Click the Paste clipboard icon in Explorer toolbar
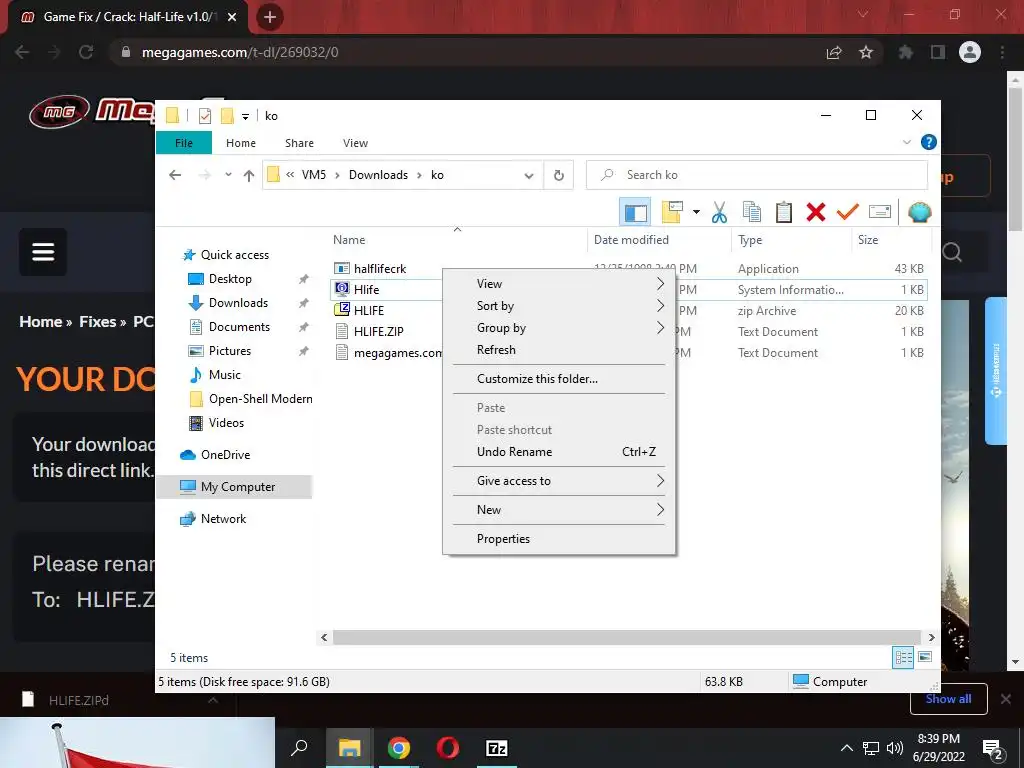This screenshot has width=1024, height=768. (784, 212)
